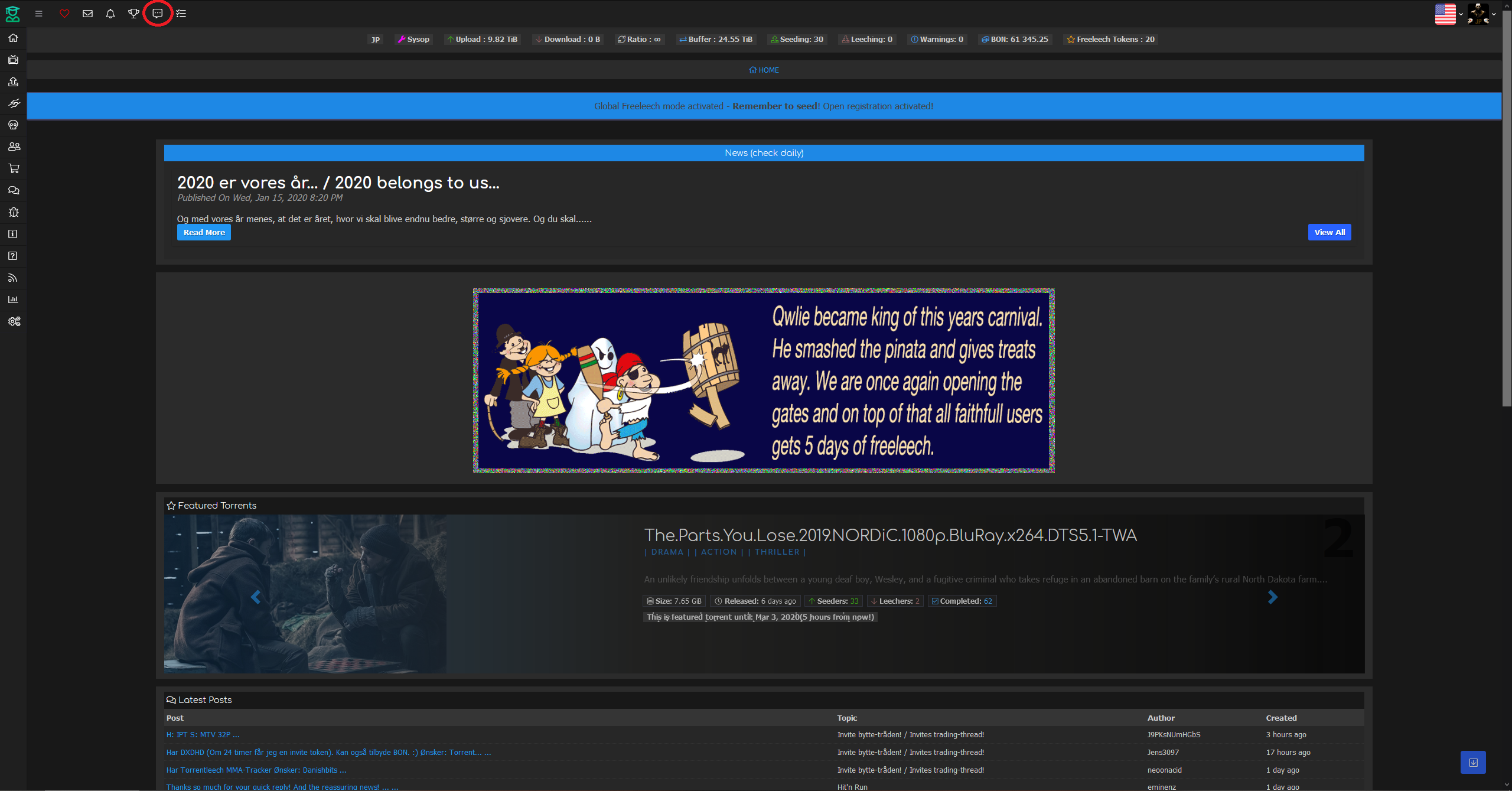Open the mail envelope inbox
Viewport: 1512px width, 791px height.
(x=87, y=14)
